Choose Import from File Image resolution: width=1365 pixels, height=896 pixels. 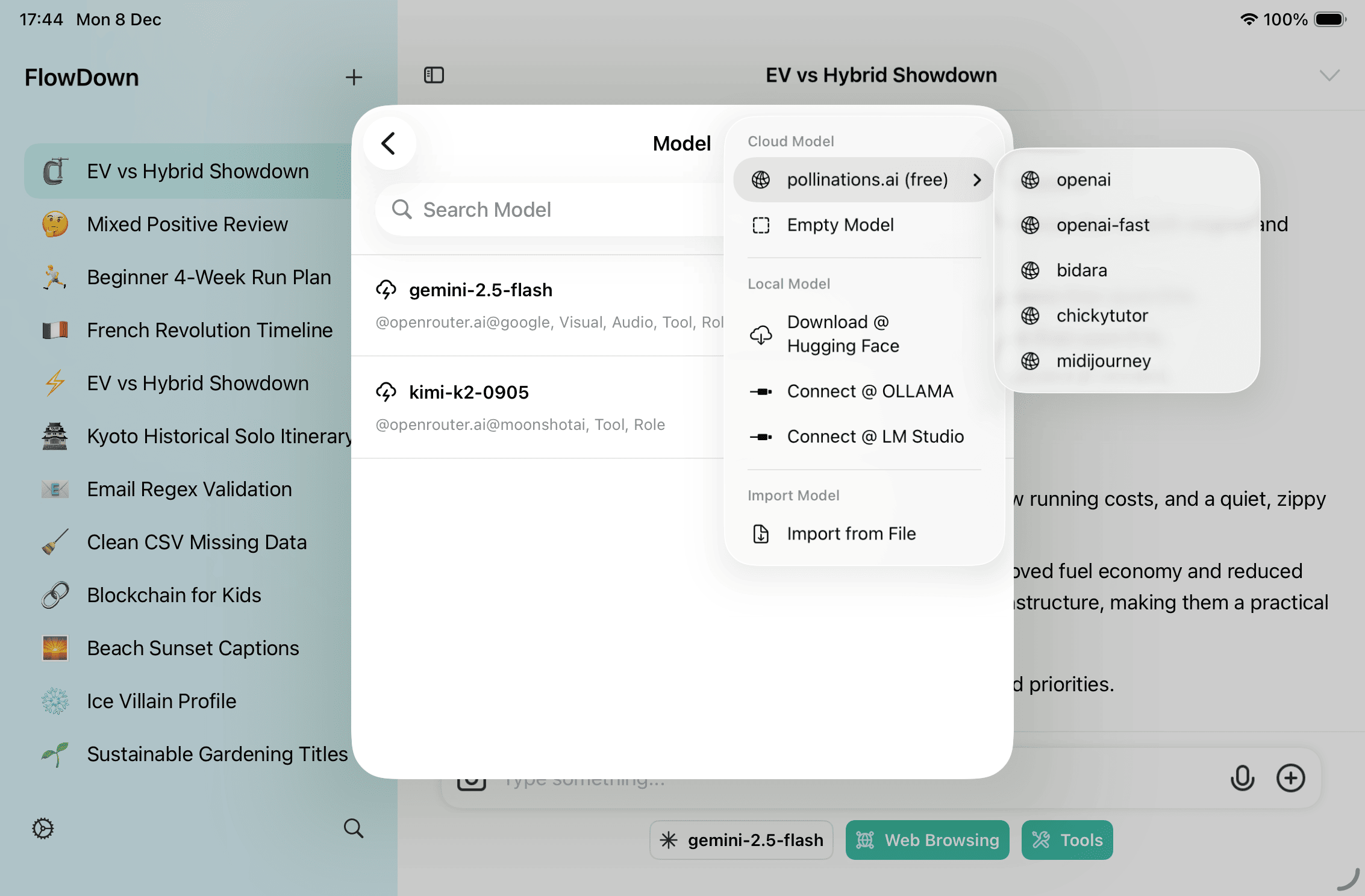pos(851,534)
